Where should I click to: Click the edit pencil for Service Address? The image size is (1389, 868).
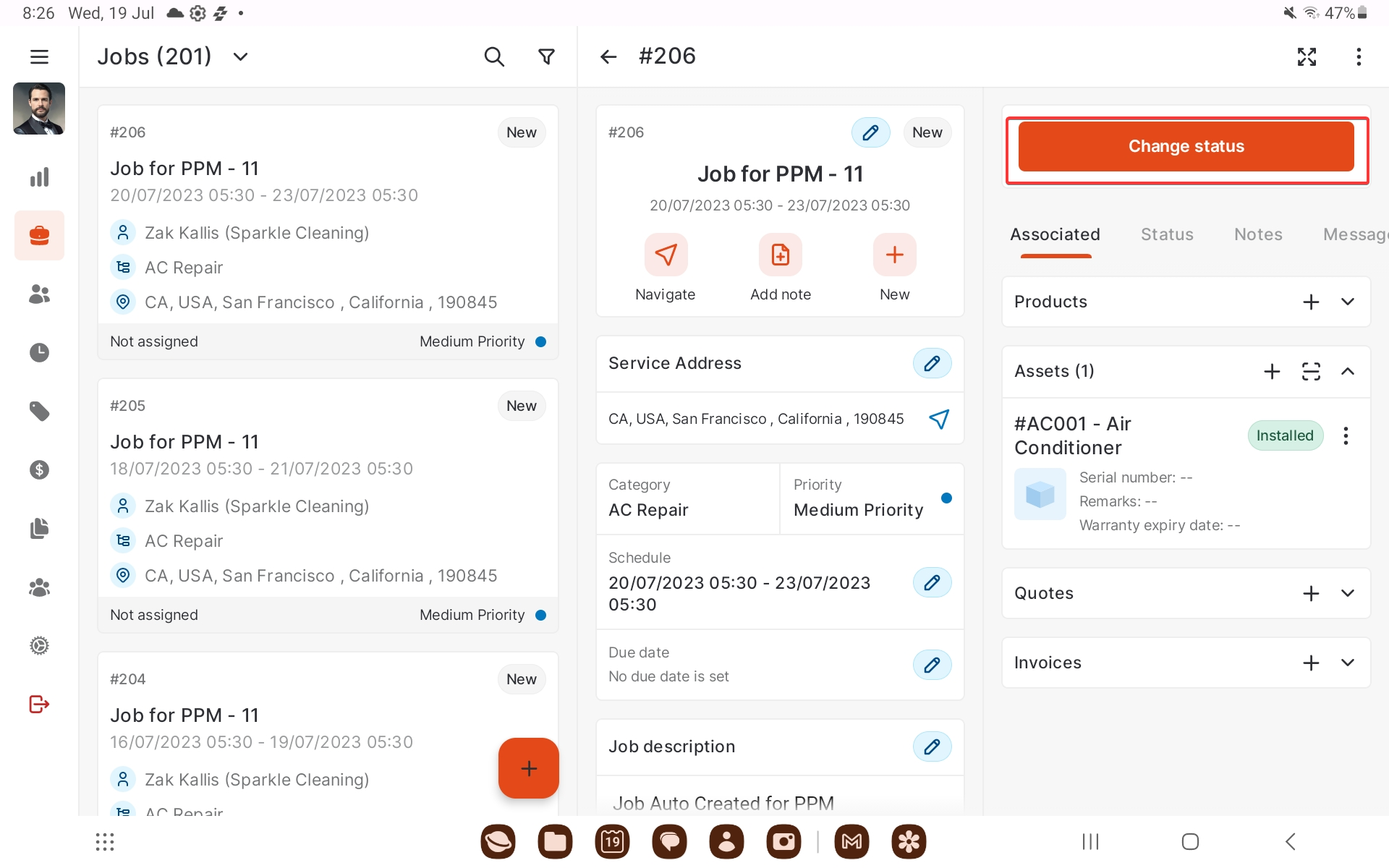(x=932, y=363)
